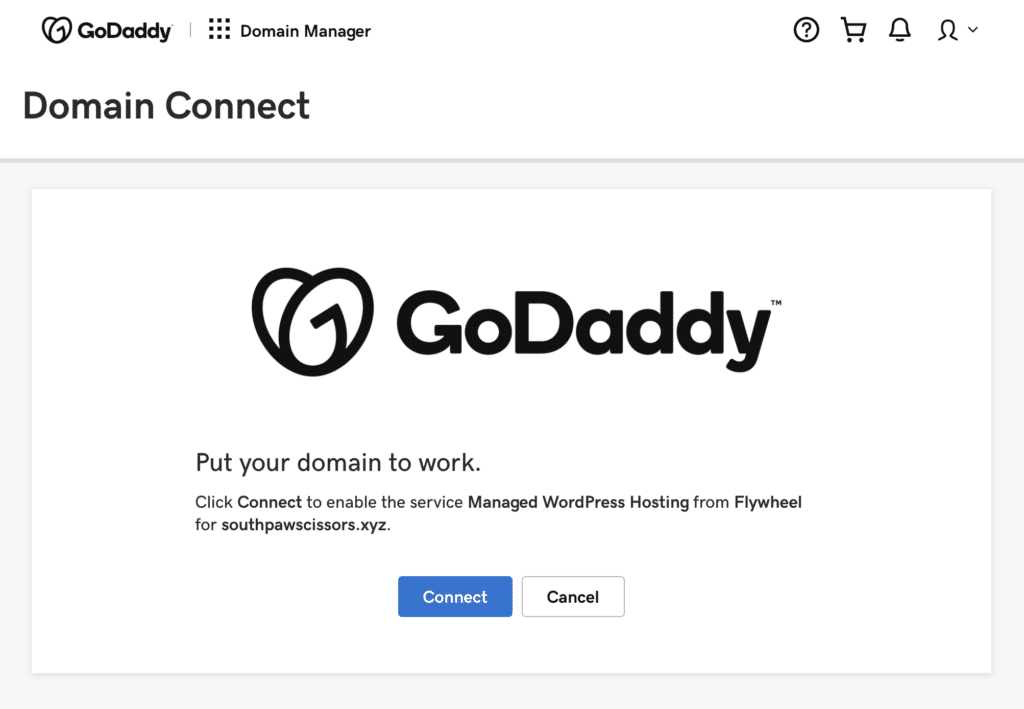Click the Cancel button

573,596
